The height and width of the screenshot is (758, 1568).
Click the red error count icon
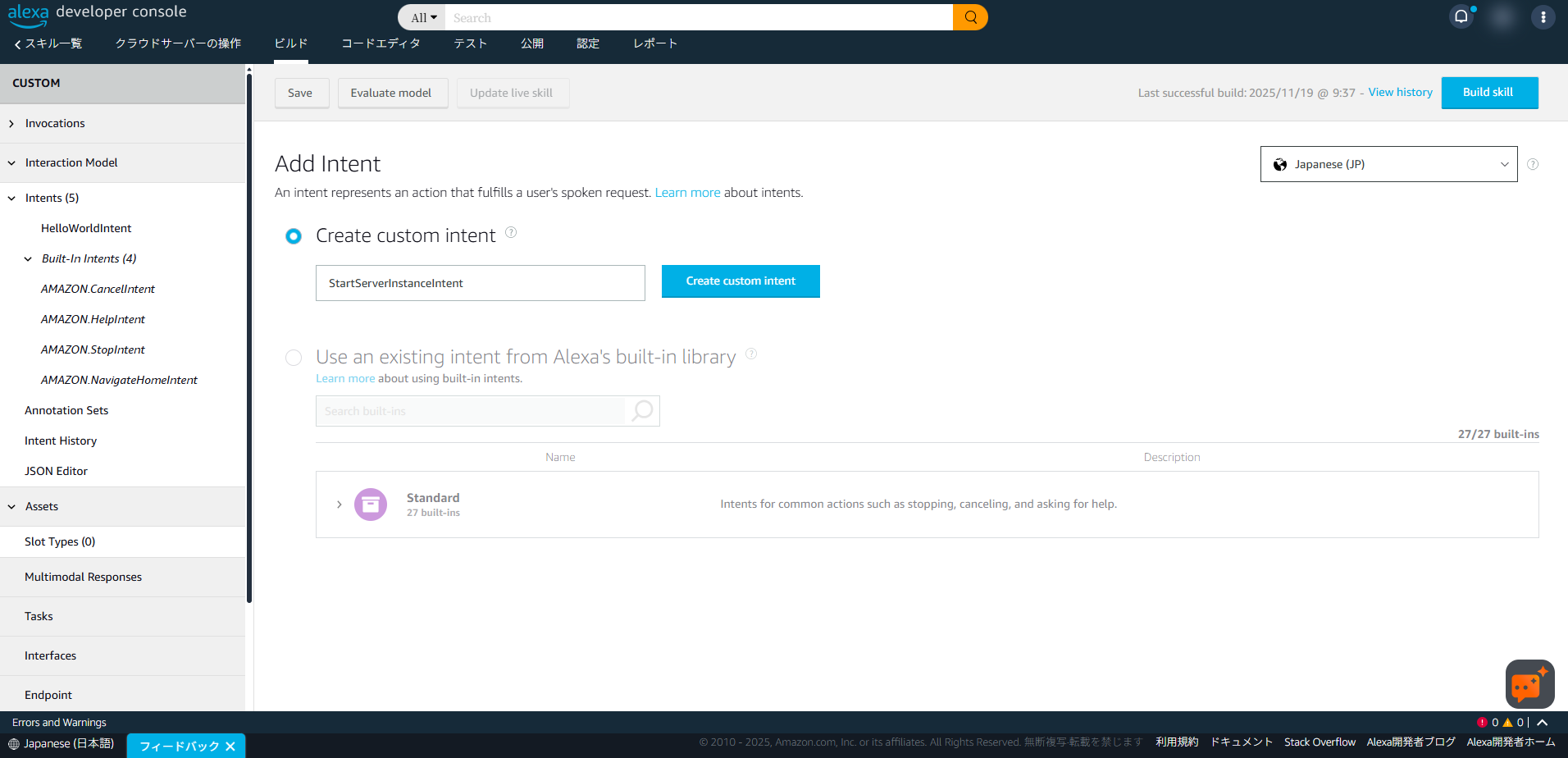coord(1482,723)
